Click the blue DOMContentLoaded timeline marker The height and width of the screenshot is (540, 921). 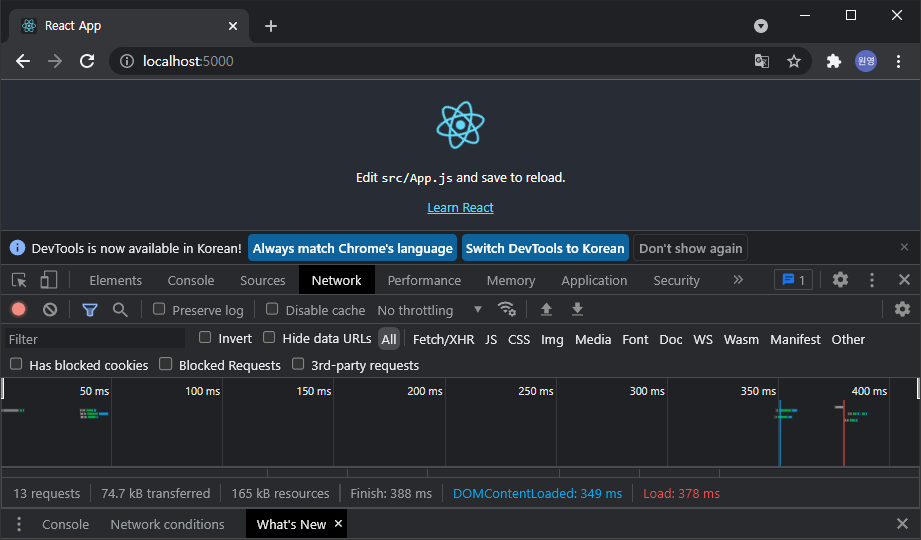tap(780, 434)
